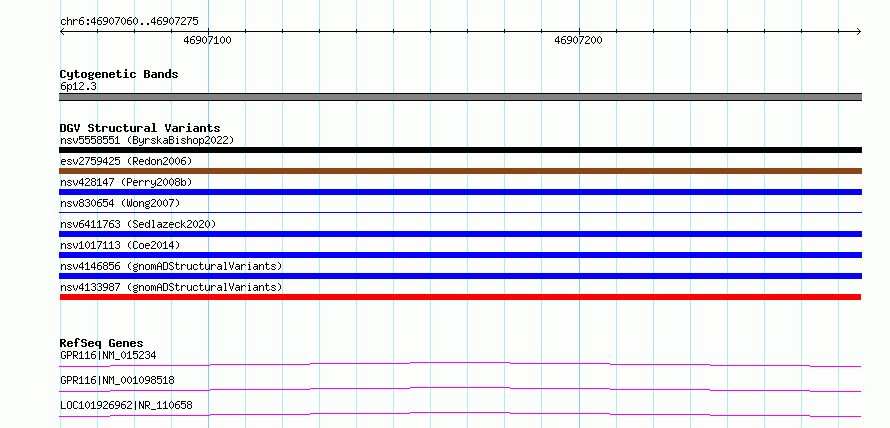890x428 pixels.
Task: Click the 46907100 ruler position label
Action: point(207,40)
